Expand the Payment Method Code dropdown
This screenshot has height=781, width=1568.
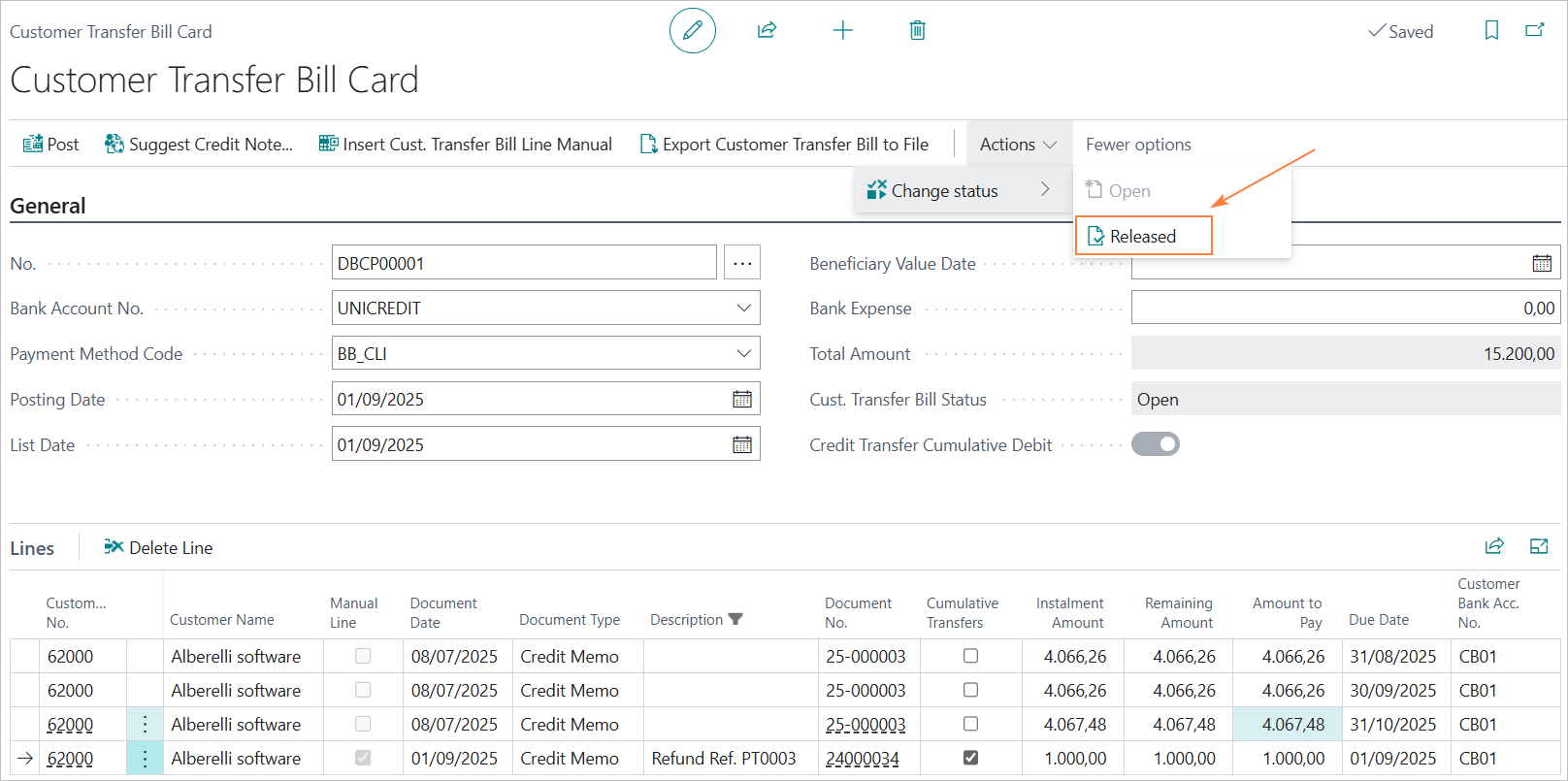[743, 354]
